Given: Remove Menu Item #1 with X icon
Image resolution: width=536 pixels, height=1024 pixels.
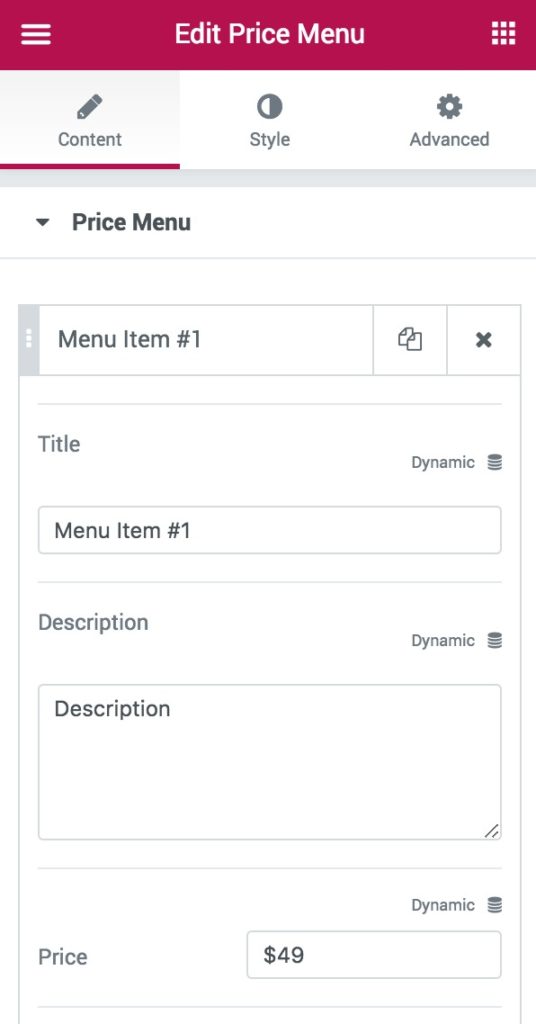Looking at the screenshot, I should (x=484, y=340).
